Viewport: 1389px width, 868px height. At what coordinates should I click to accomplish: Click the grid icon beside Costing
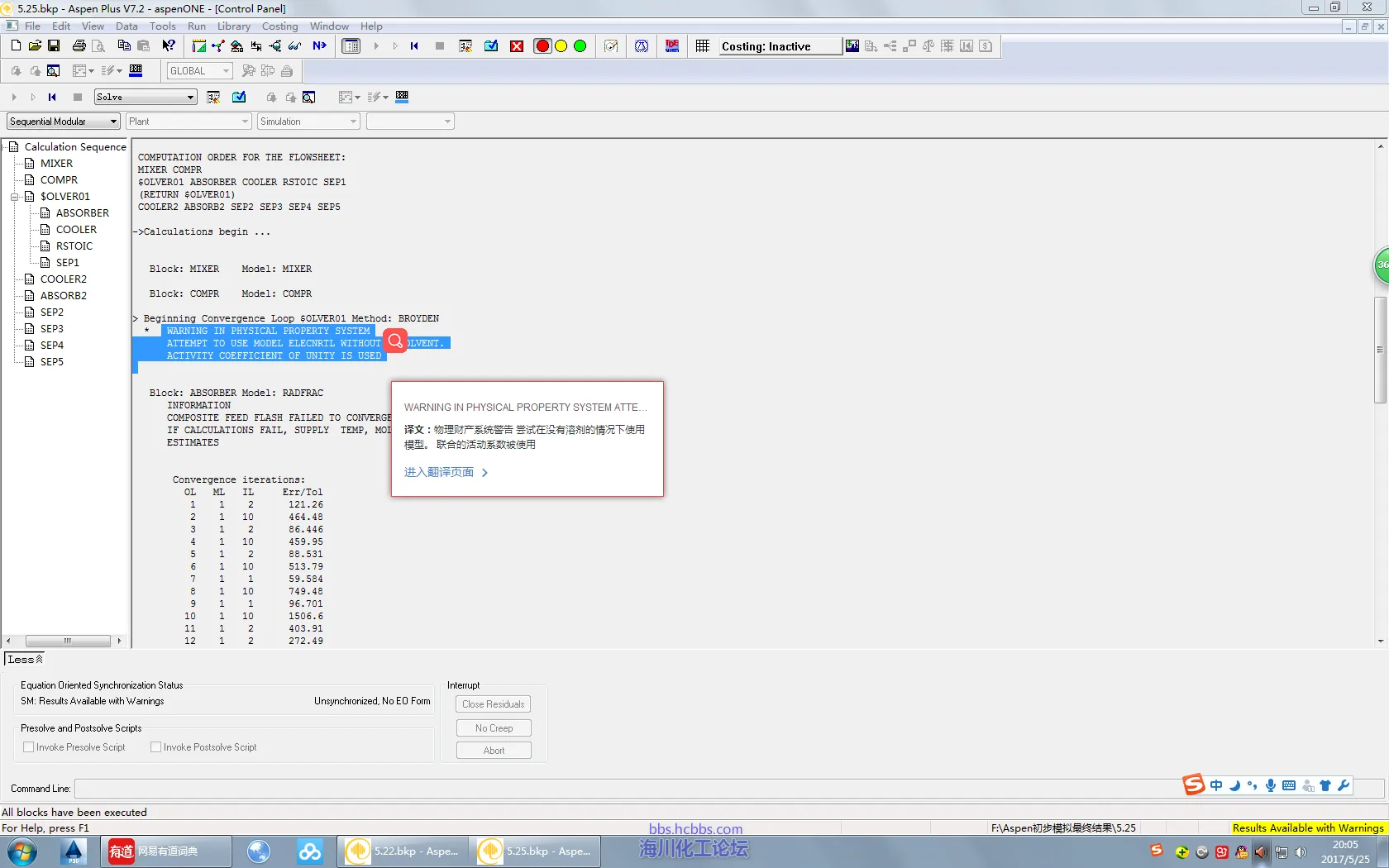point(703,46)
